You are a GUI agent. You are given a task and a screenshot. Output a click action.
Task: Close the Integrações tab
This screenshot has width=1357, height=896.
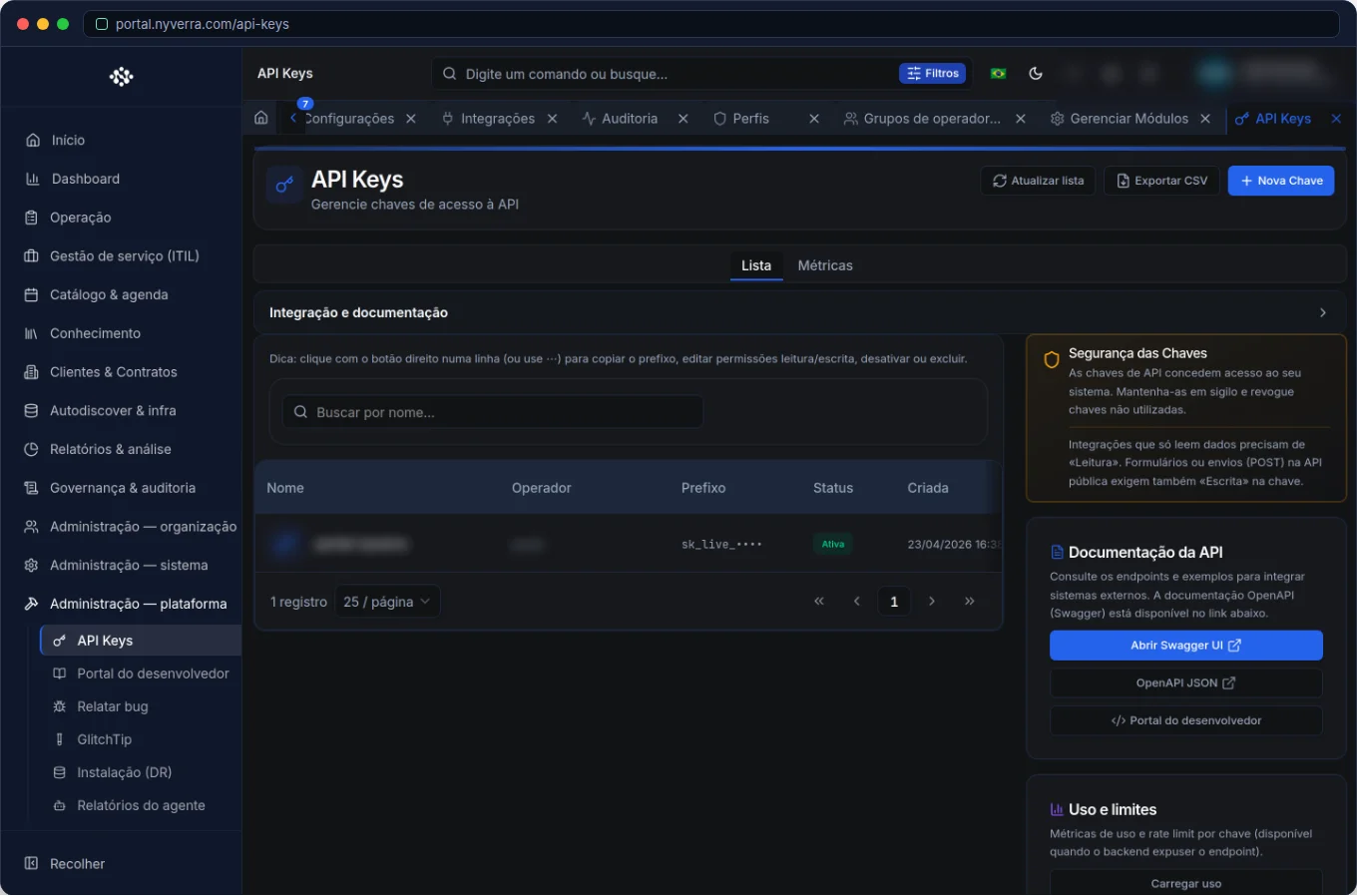point(552,119)
